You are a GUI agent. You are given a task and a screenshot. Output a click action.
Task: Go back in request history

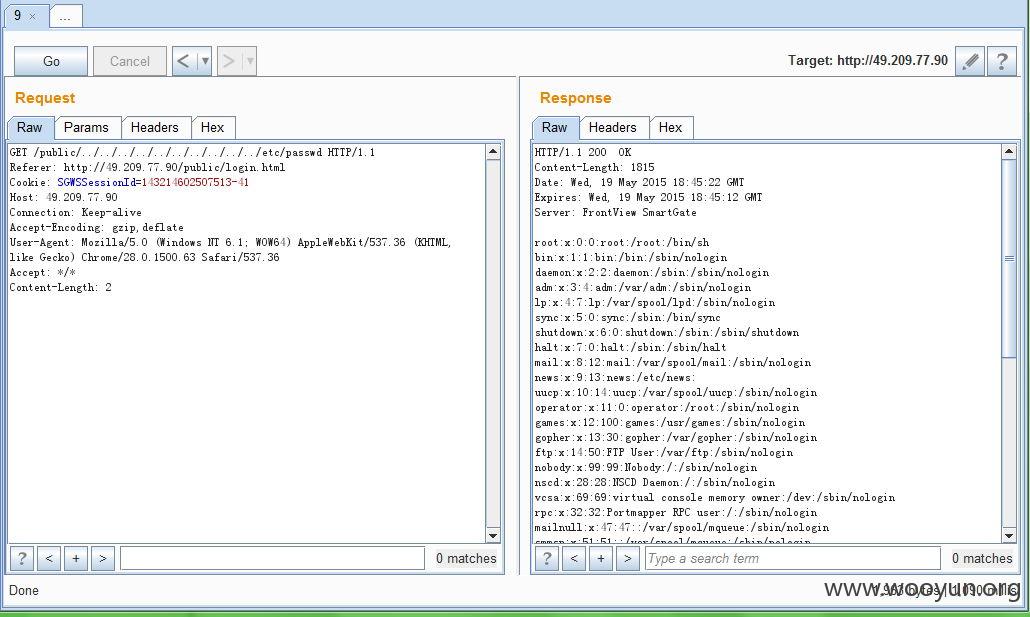[184, 61]
